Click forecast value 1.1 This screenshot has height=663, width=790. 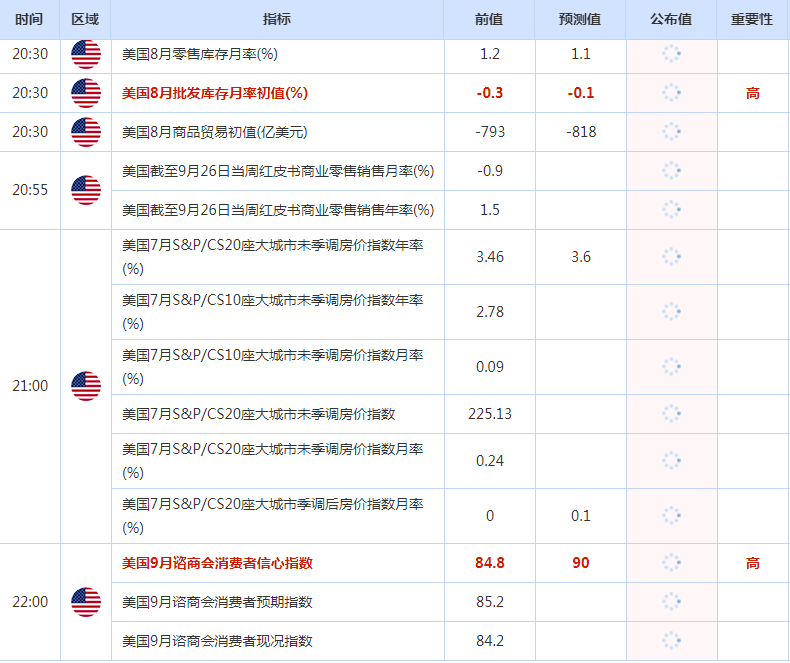click(580, 54)
